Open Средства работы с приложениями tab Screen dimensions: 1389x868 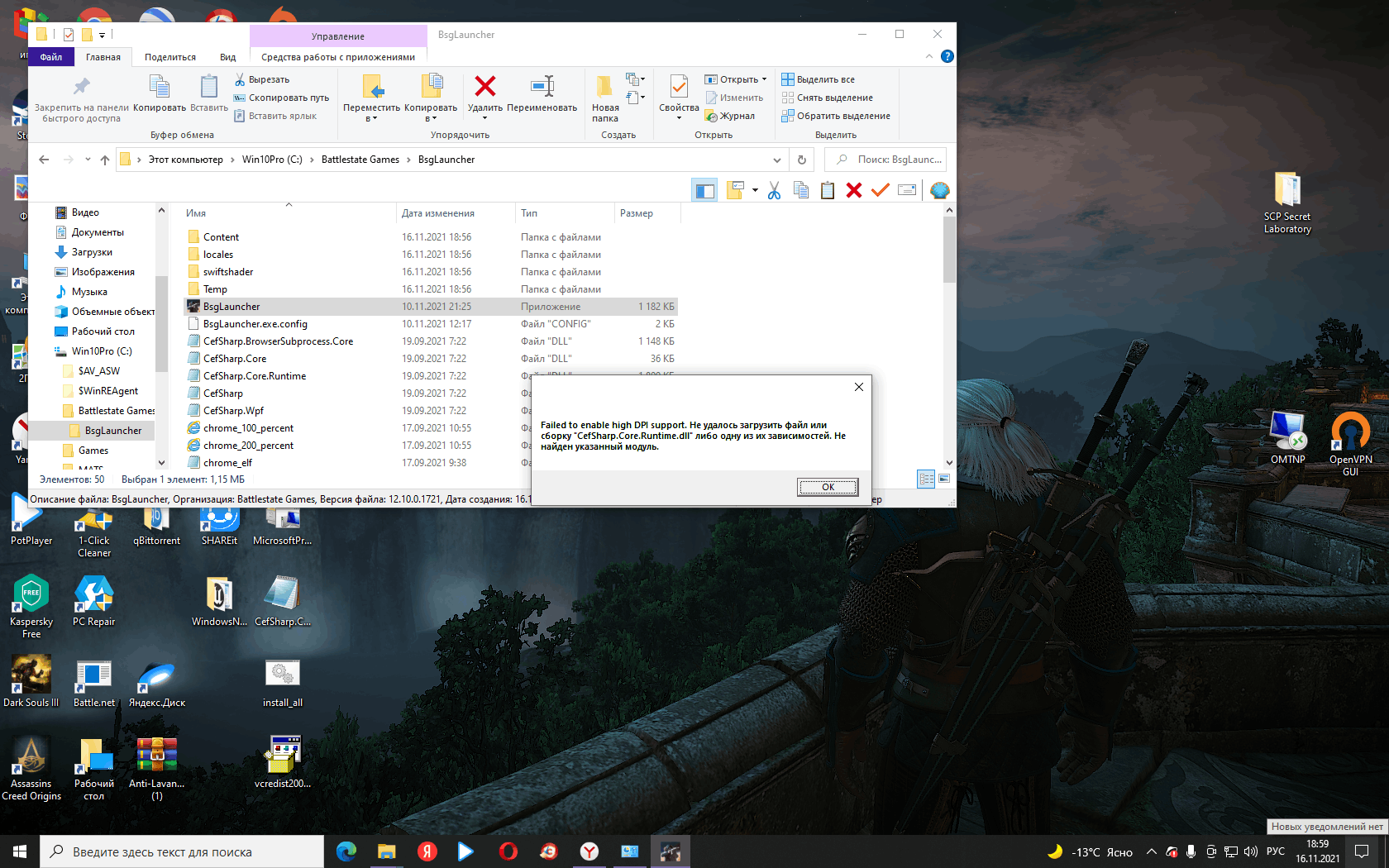[338, 57]
